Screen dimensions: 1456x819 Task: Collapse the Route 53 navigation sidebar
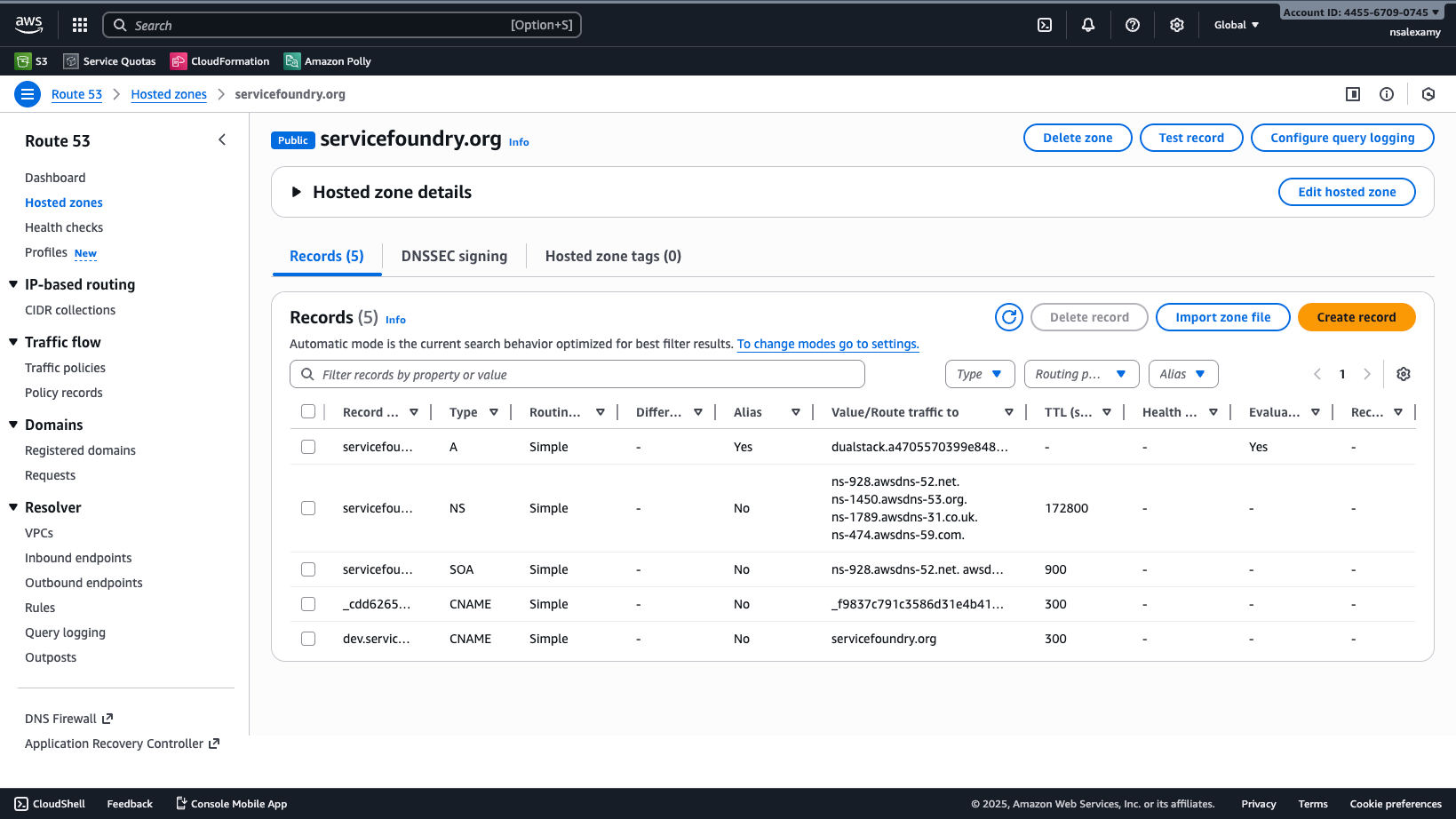tap(221, 139)
